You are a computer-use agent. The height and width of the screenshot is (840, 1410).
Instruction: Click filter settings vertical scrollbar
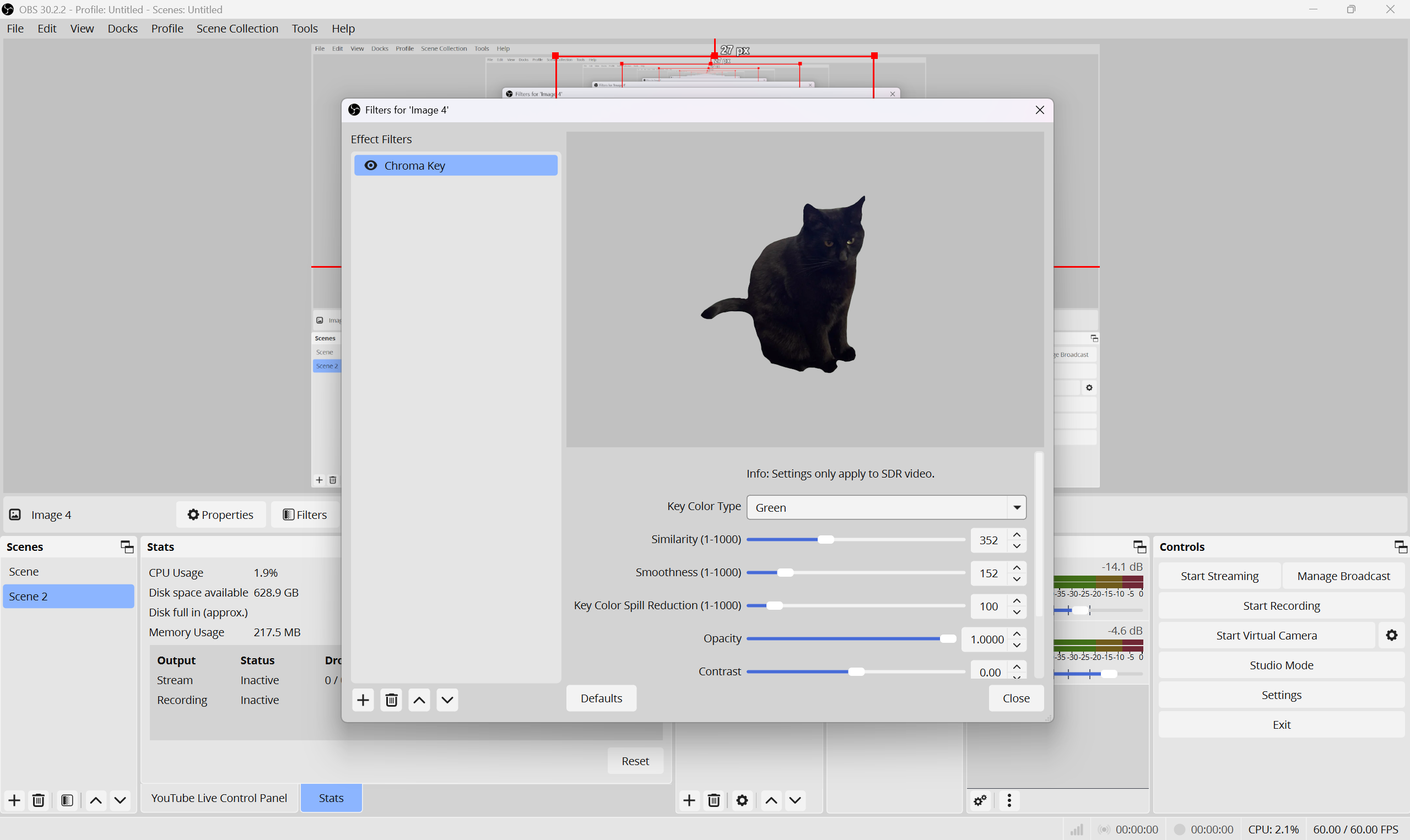click(1038, 535)
